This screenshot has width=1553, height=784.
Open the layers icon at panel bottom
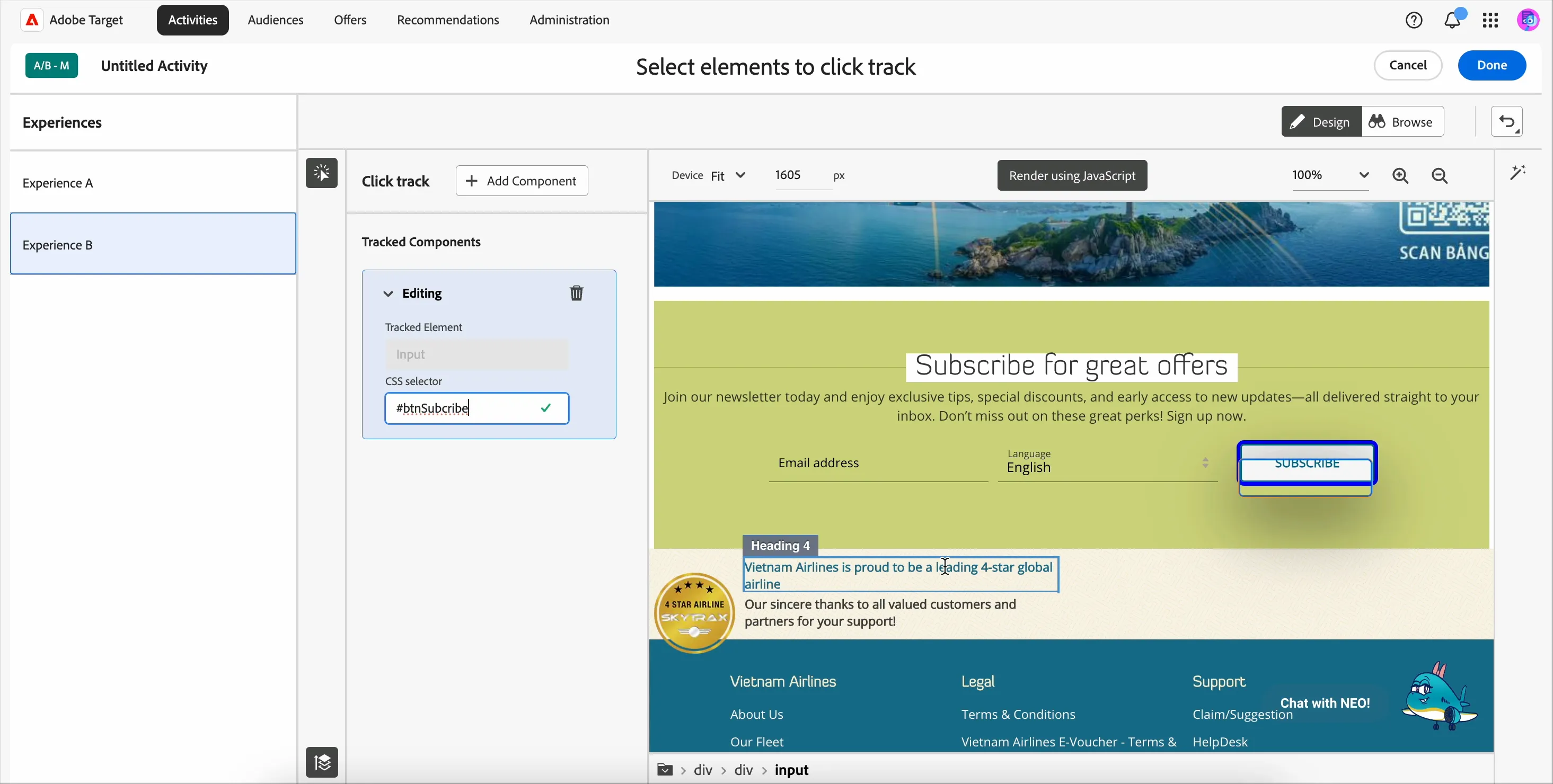pos(322,762)
